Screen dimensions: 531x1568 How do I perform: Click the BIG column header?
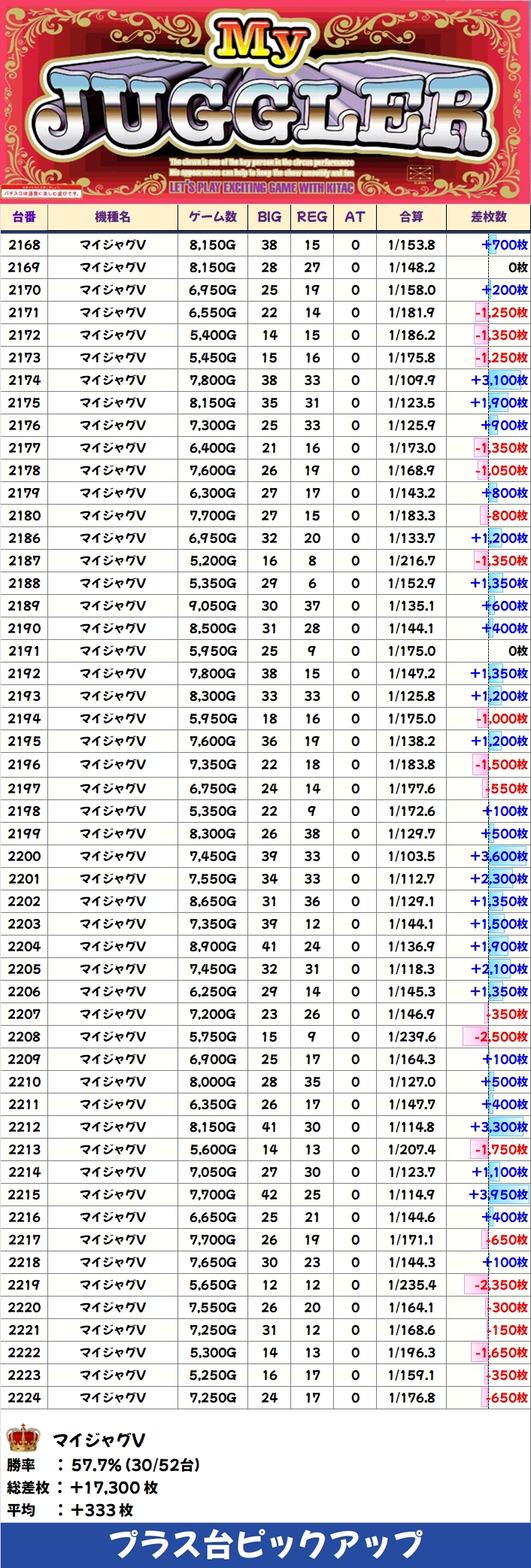pos(269,217)
